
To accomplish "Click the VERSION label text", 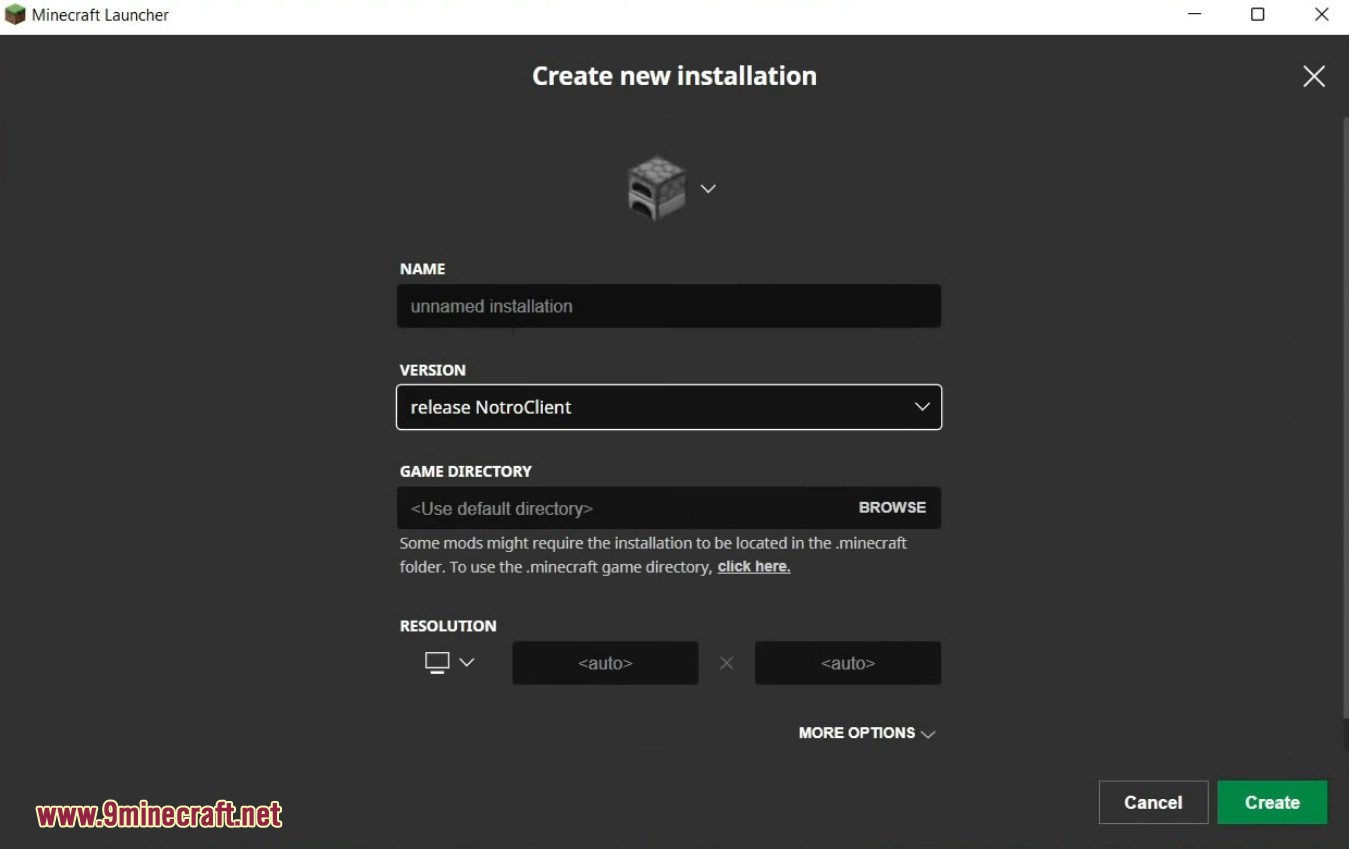I will tap(433, 370).
